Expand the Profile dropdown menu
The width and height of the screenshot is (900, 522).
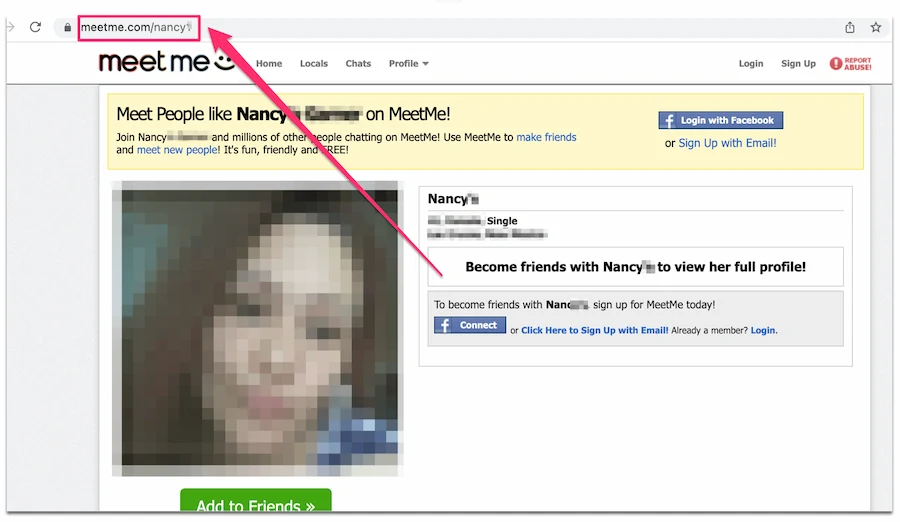point(409,64)
